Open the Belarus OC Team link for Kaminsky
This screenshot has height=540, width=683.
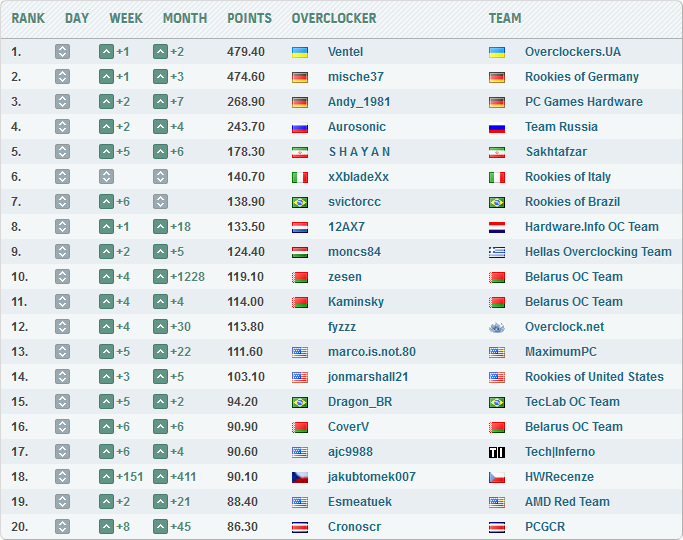click(573, 302)
